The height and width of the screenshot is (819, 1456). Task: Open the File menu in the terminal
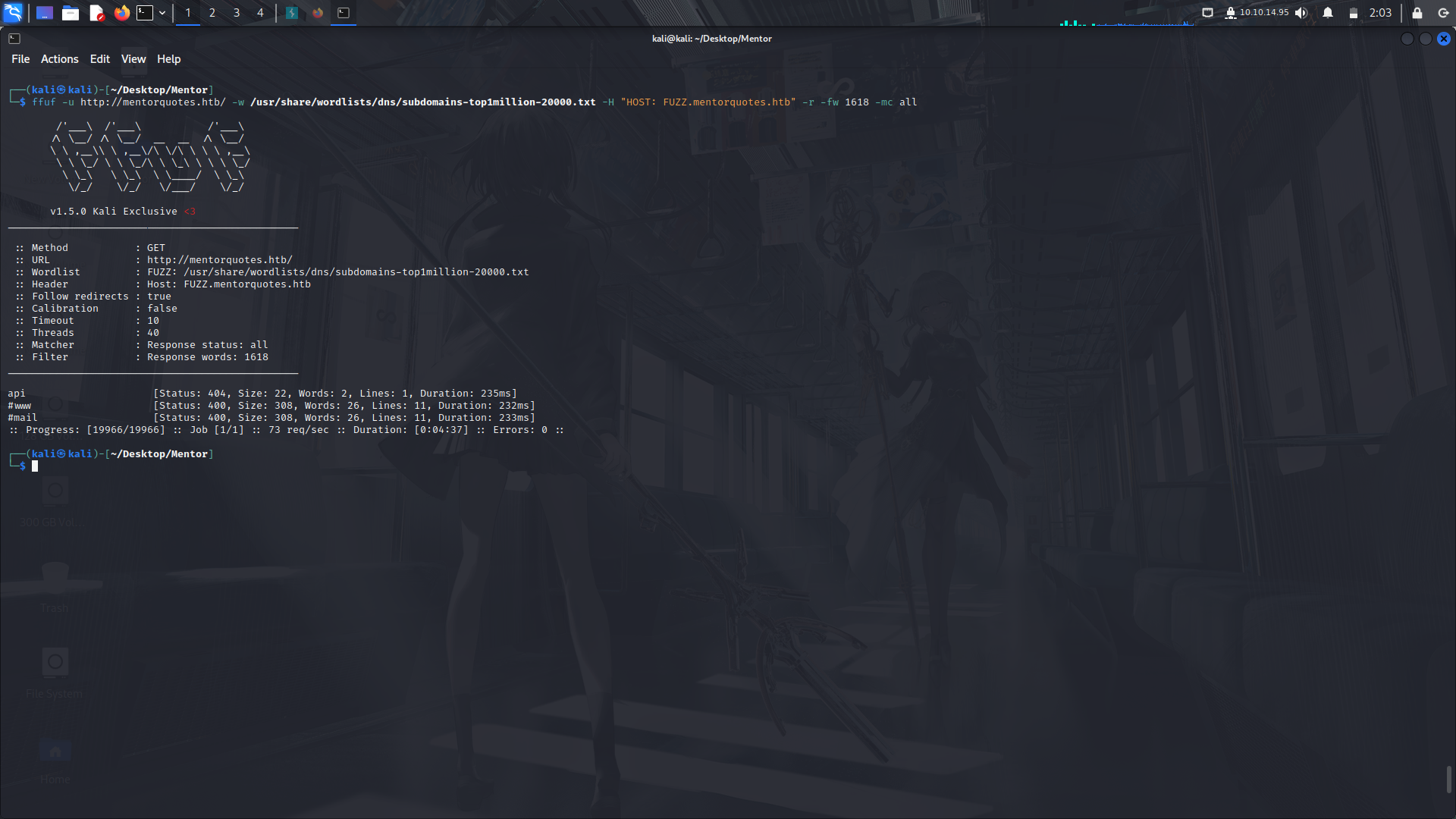pyautogui.click(x=20, y=58)
